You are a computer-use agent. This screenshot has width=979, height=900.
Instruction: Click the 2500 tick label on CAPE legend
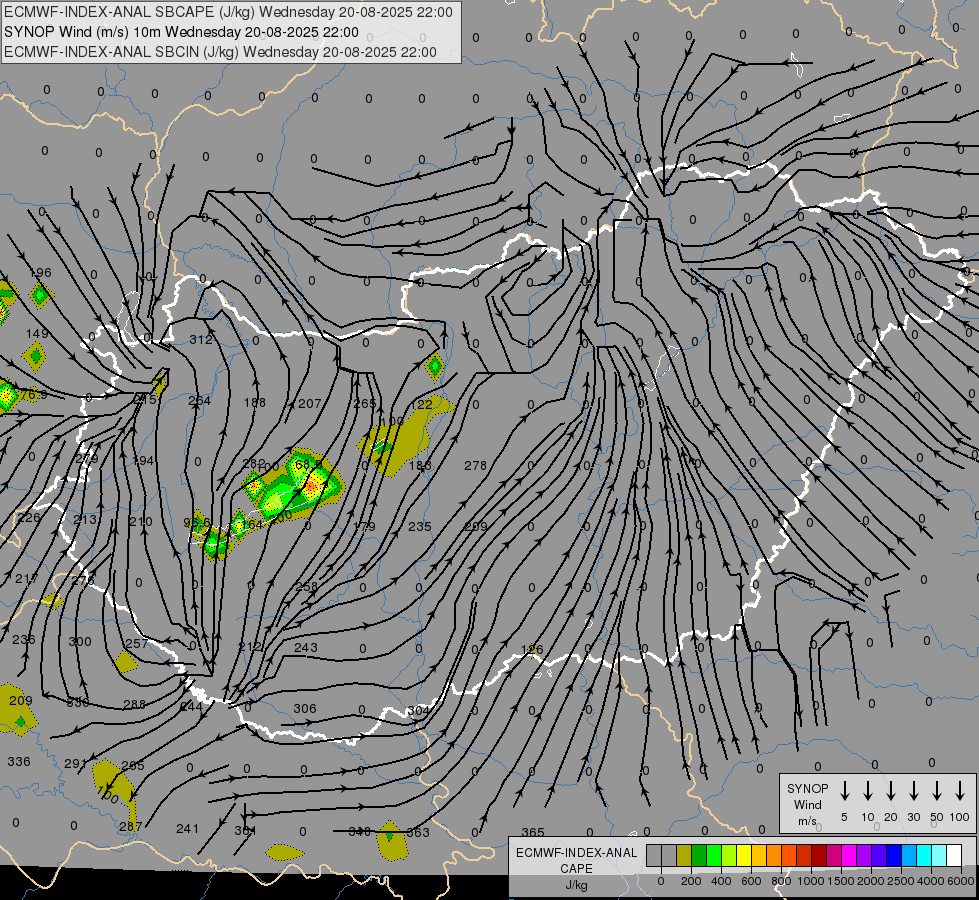click(901, 881)
